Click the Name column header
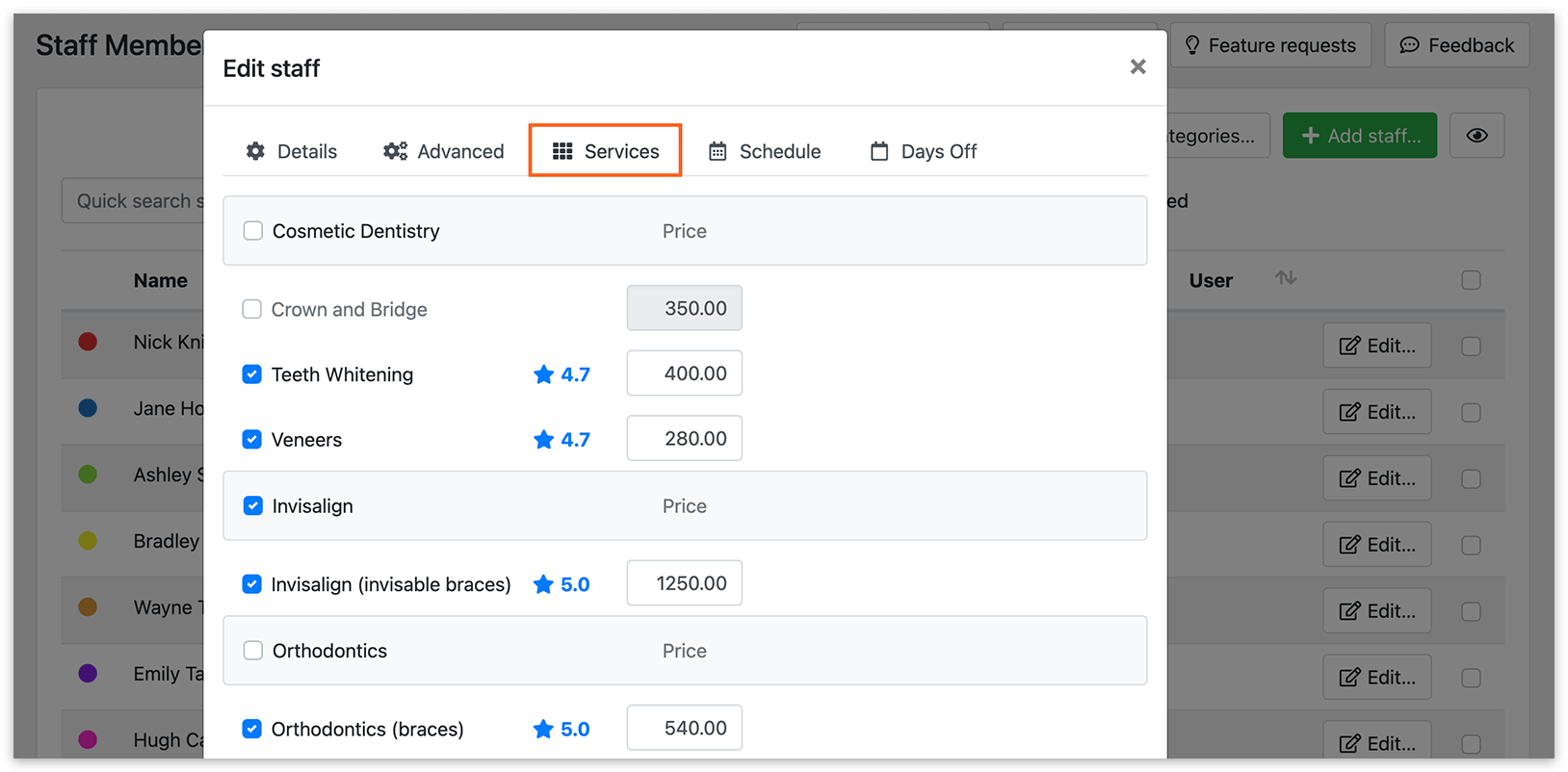Viewport: 1568px width, 772px height. click(161, 281)
